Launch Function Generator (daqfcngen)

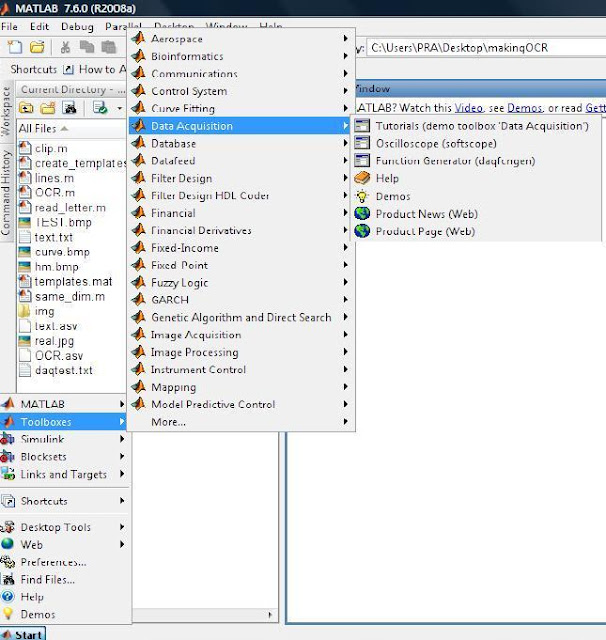click(475, 161)
